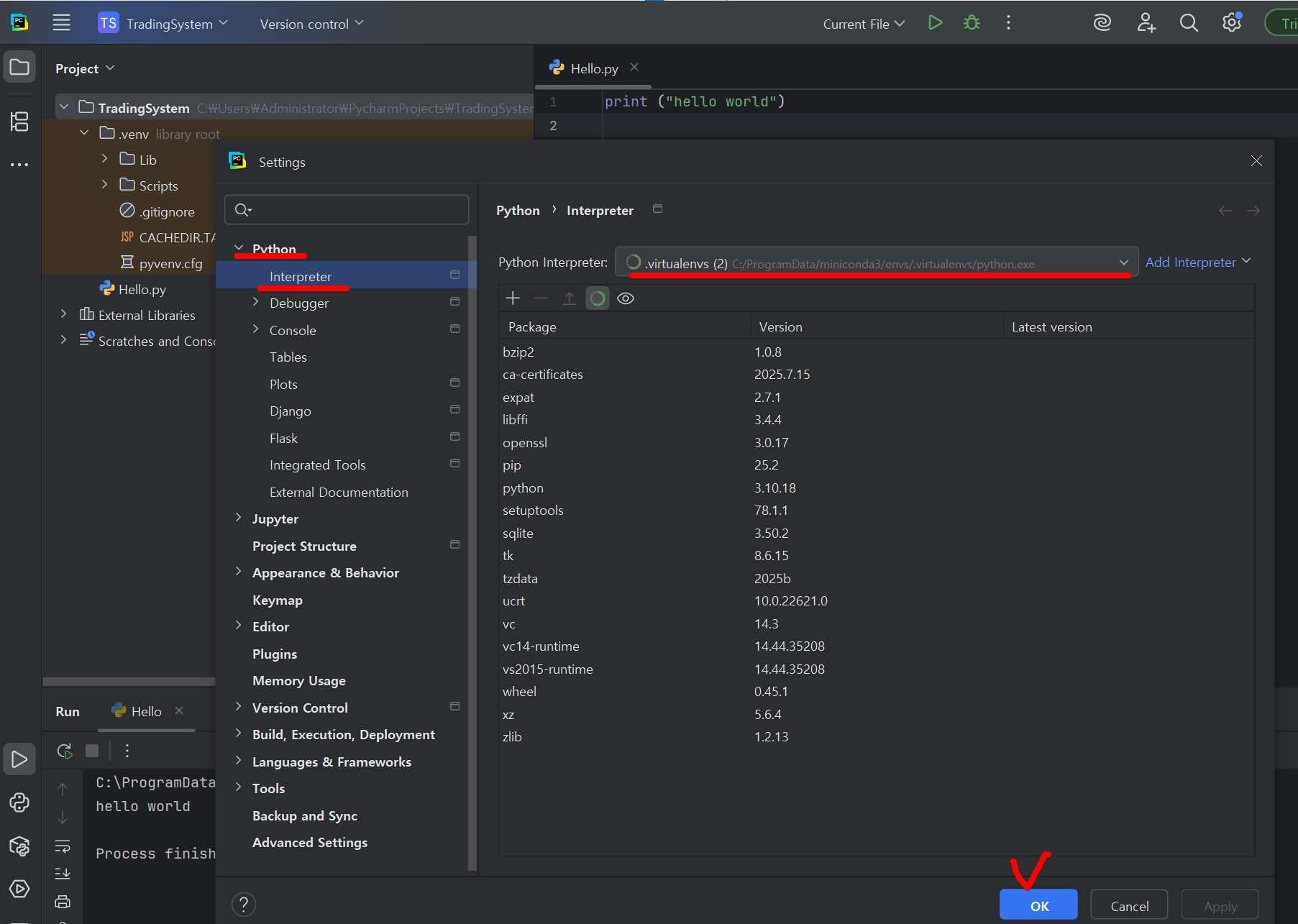Print the Run output
Viewport: 1298px width, 924px height.
click(63, 902)
